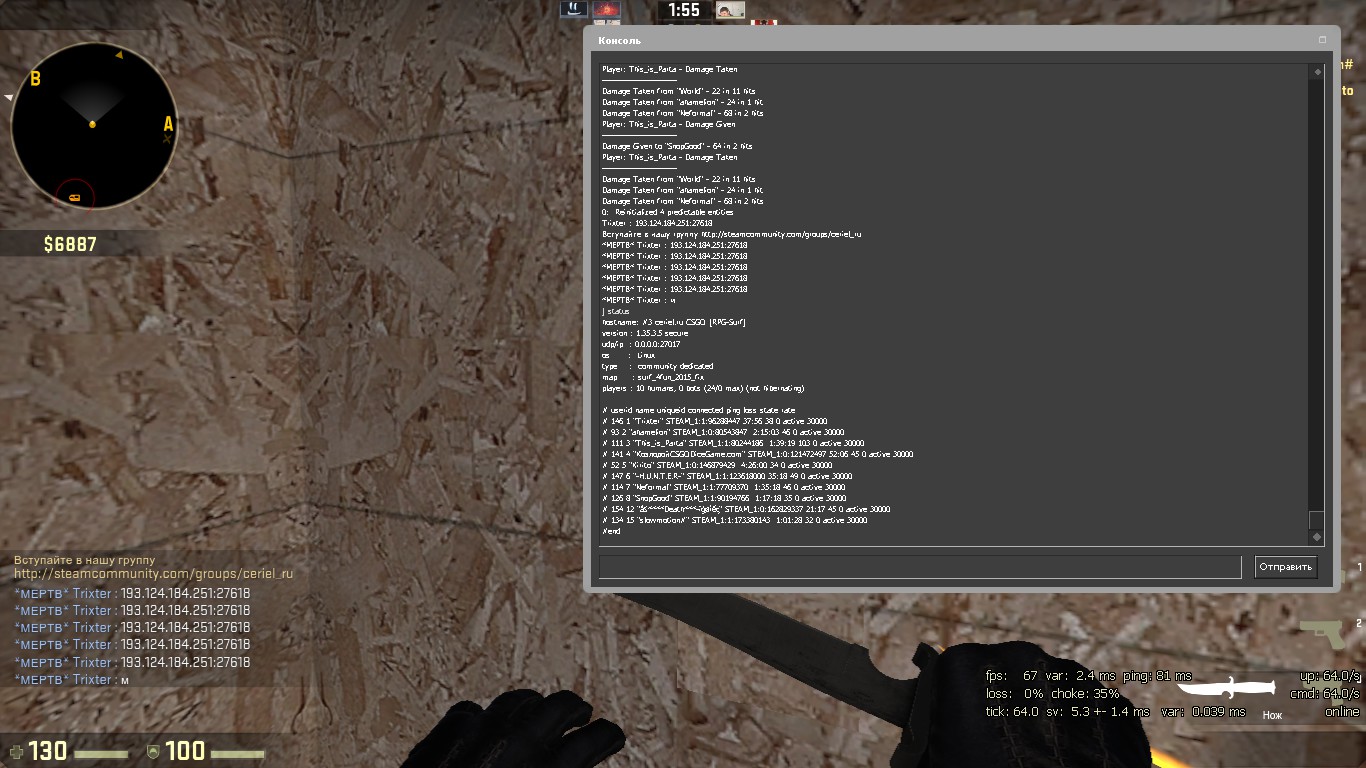Click the player dot at radar center

93,124
